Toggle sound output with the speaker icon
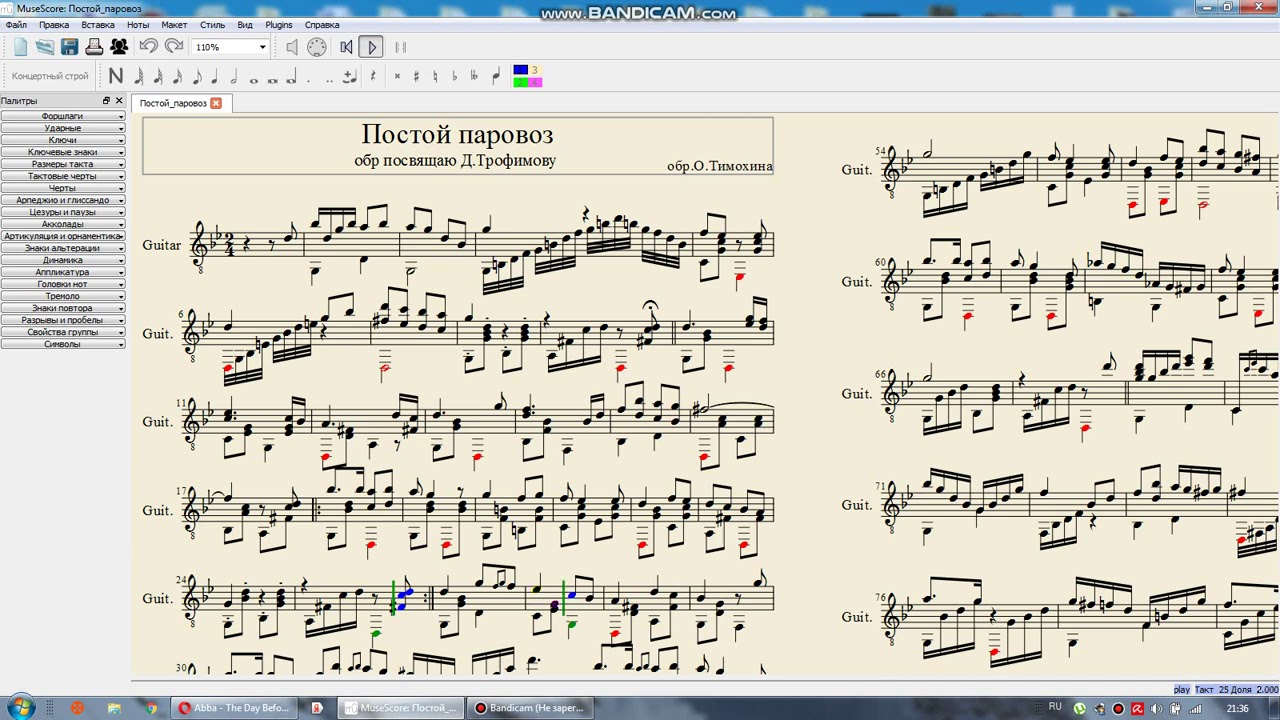The width and height of the screenshot is (1280, 720). (292, 47)
